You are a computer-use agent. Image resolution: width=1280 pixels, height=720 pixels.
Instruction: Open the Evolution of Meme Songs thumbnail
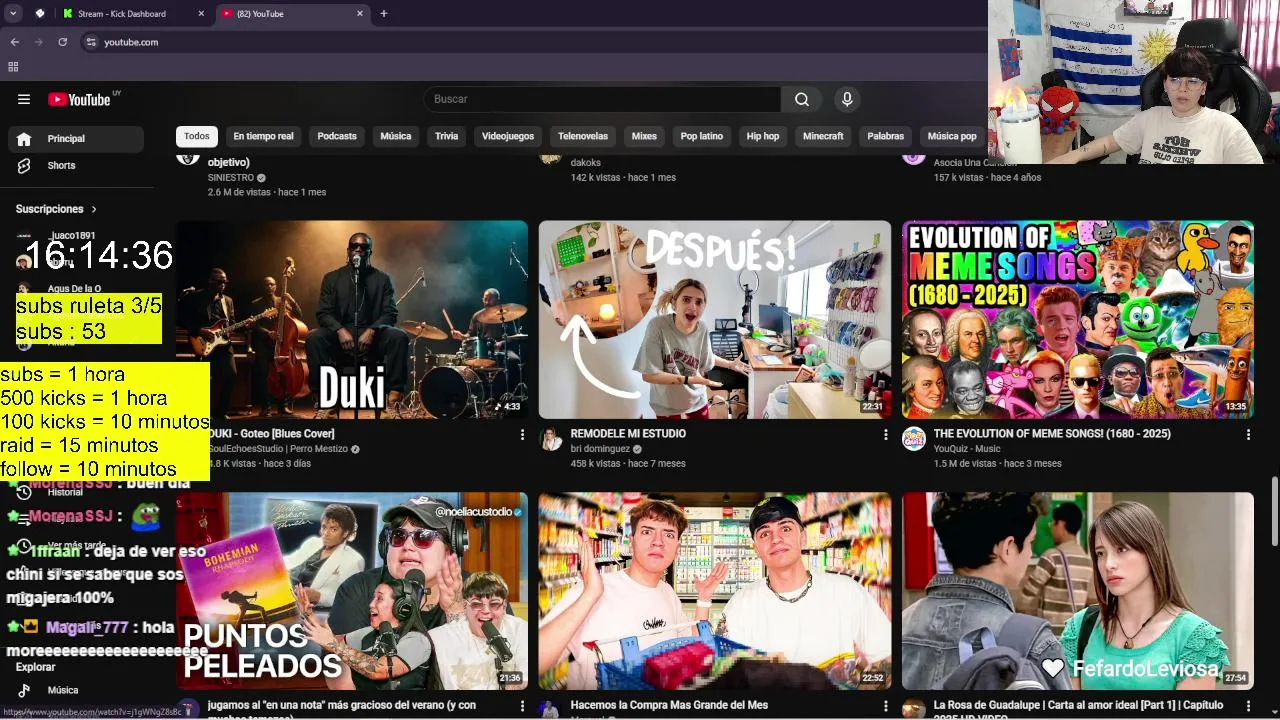pyautogui.click(x=1078, y=319)
